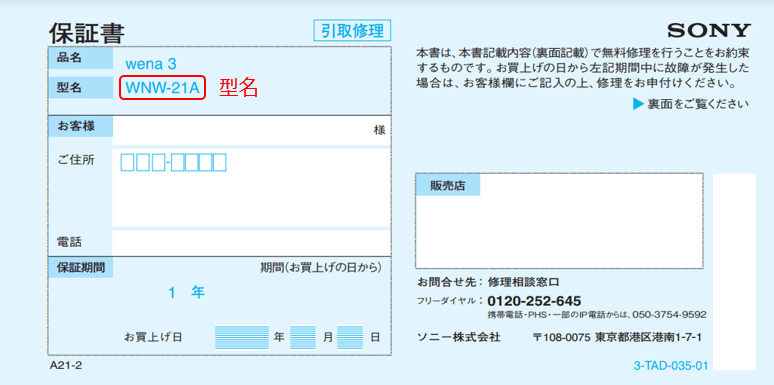The width and height of the screenshot is (774, 385).
Task: Click the document number 3-TAD-035-01
Action: tap(671, 366)
